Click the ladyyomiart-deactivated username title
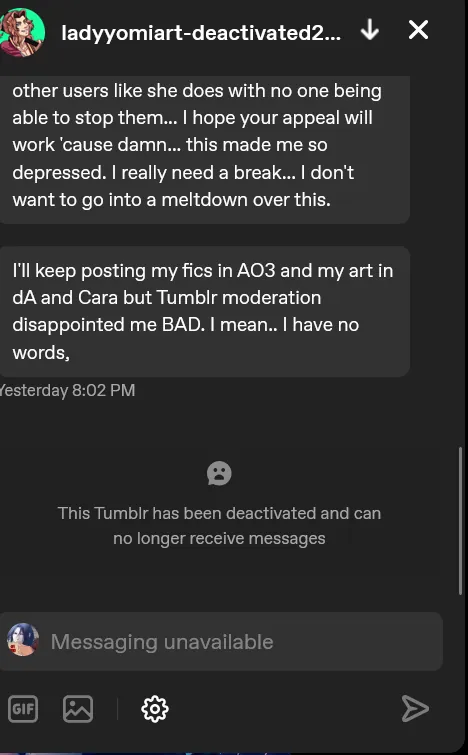Viewport: 468px width, 755px height. click(x=201, y=33)
